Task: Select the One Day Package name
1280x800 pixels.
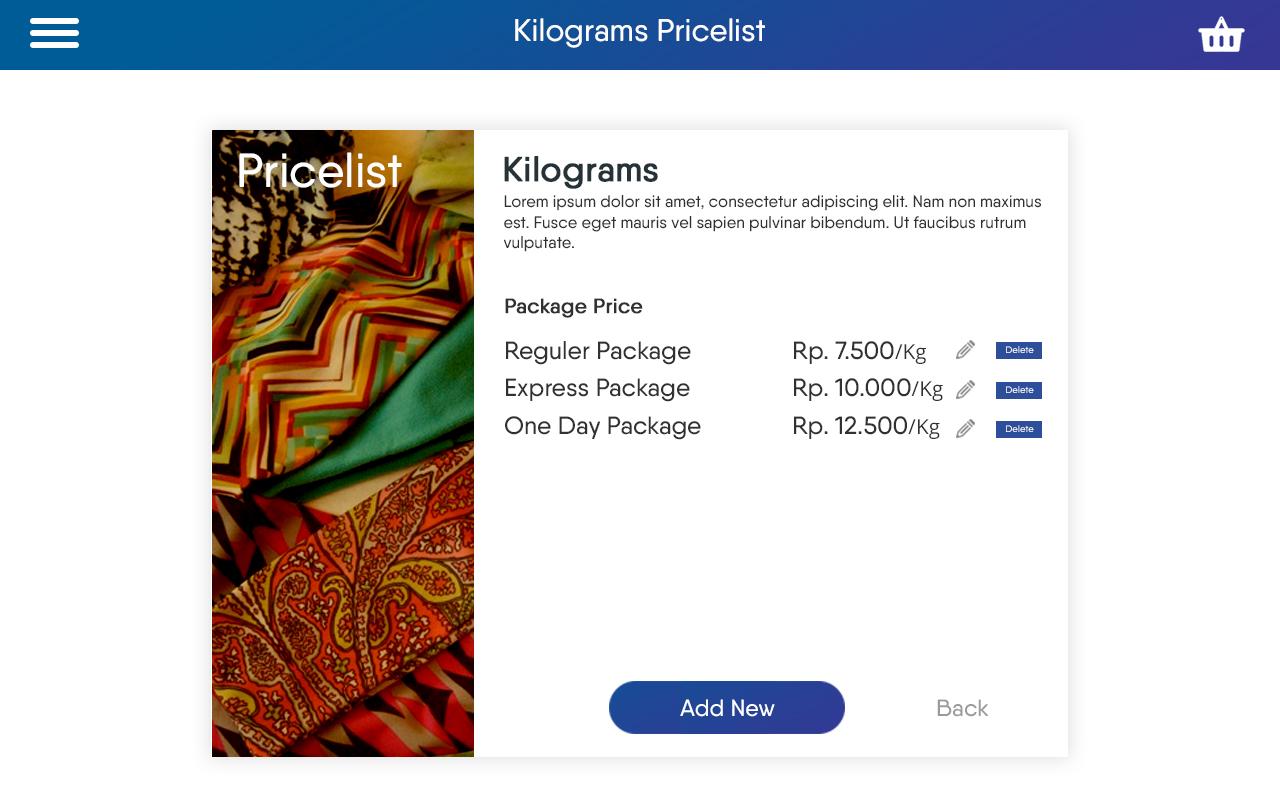Action: (x=602, y=426)
